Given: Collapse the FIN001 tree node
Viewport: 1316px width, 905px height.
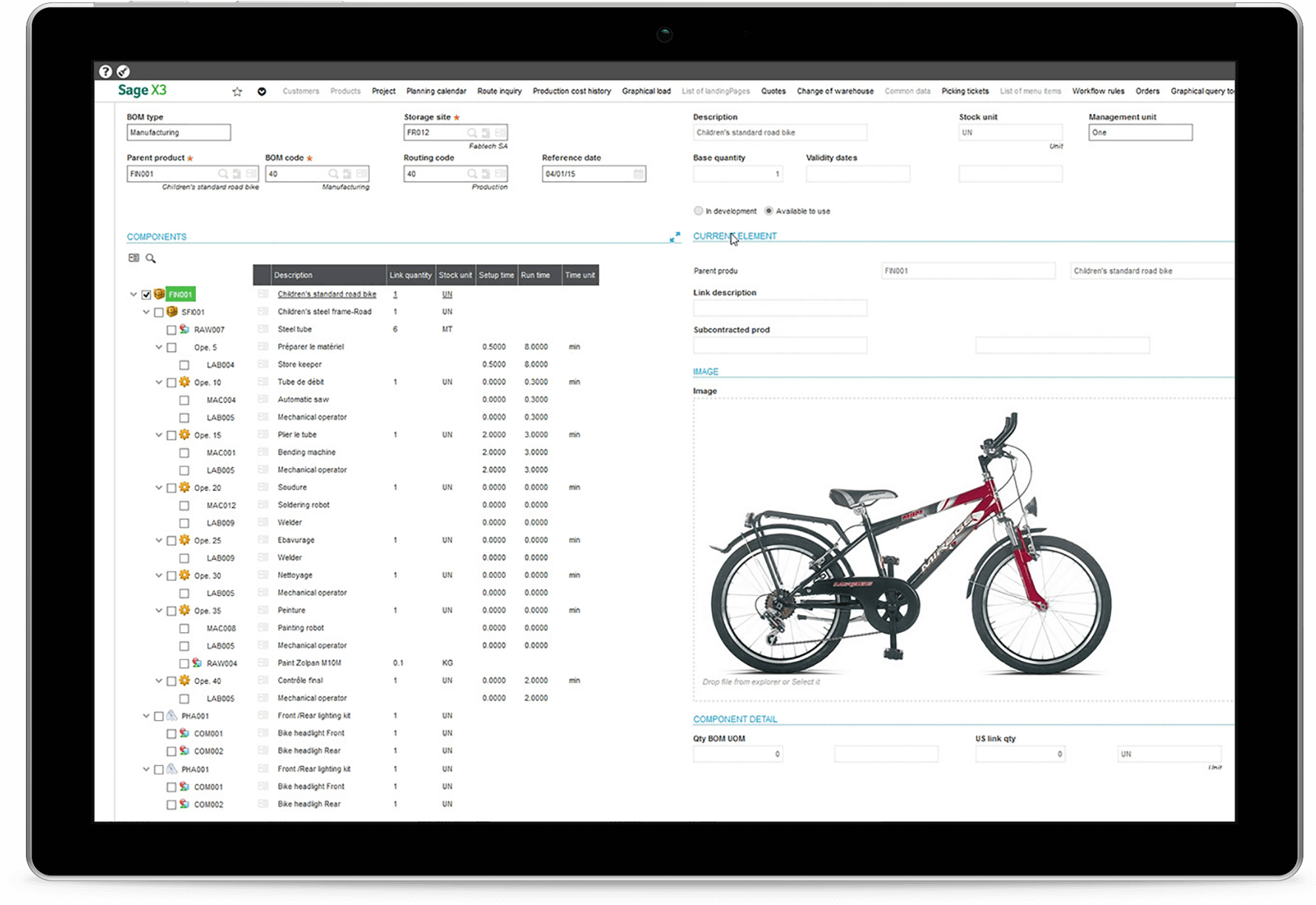Looking at the screenshot, I should 134,294.
